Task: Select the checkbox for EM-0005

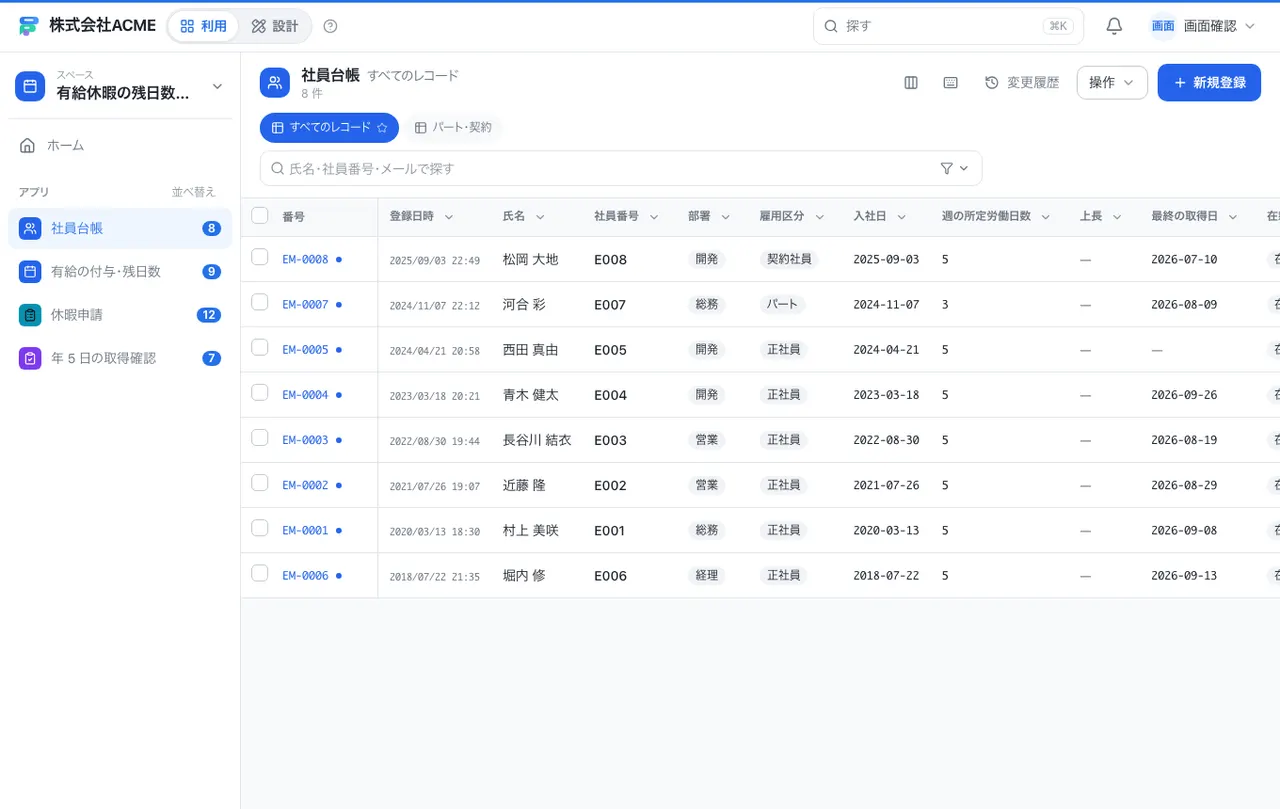Action: point(260,347)
